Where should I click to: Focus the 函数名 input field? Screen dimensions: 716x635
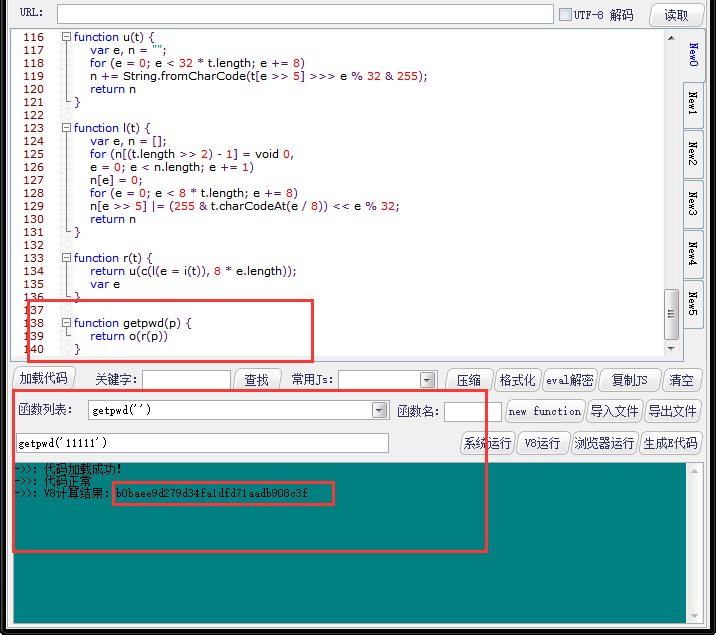point(473,411)
